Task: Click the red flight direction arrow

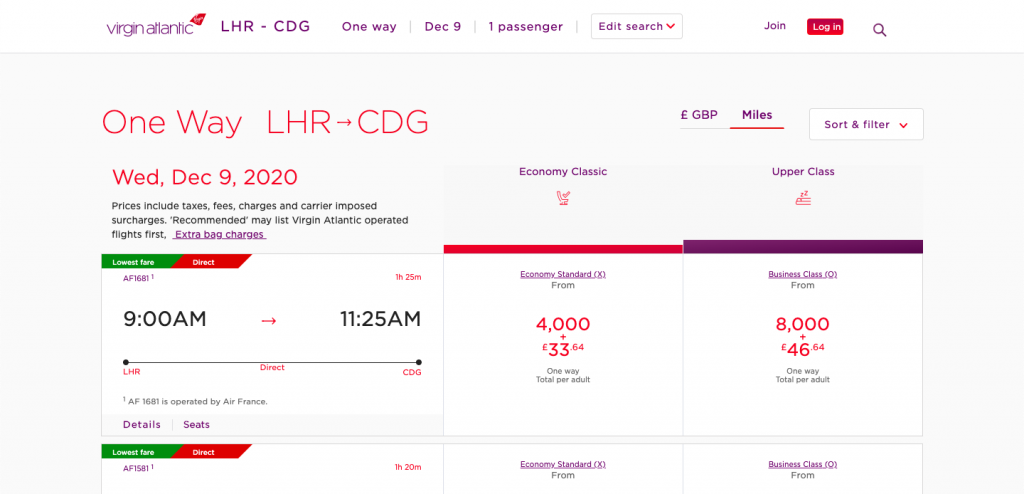Action: tap(268, 320)
